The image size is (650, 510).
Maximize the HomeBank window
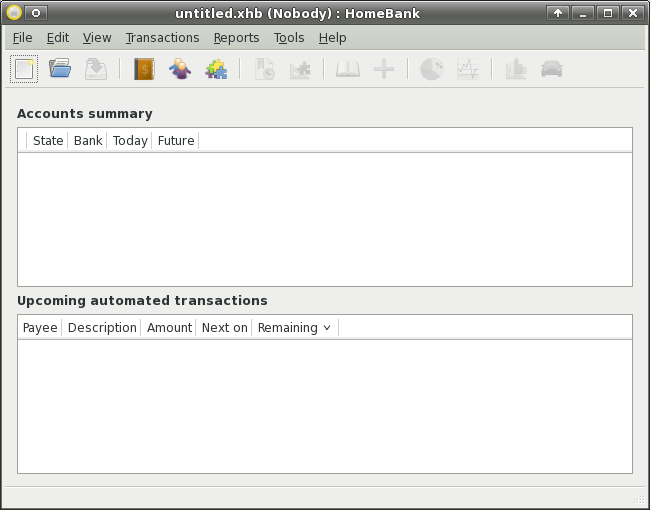click(x=608, y=13)
